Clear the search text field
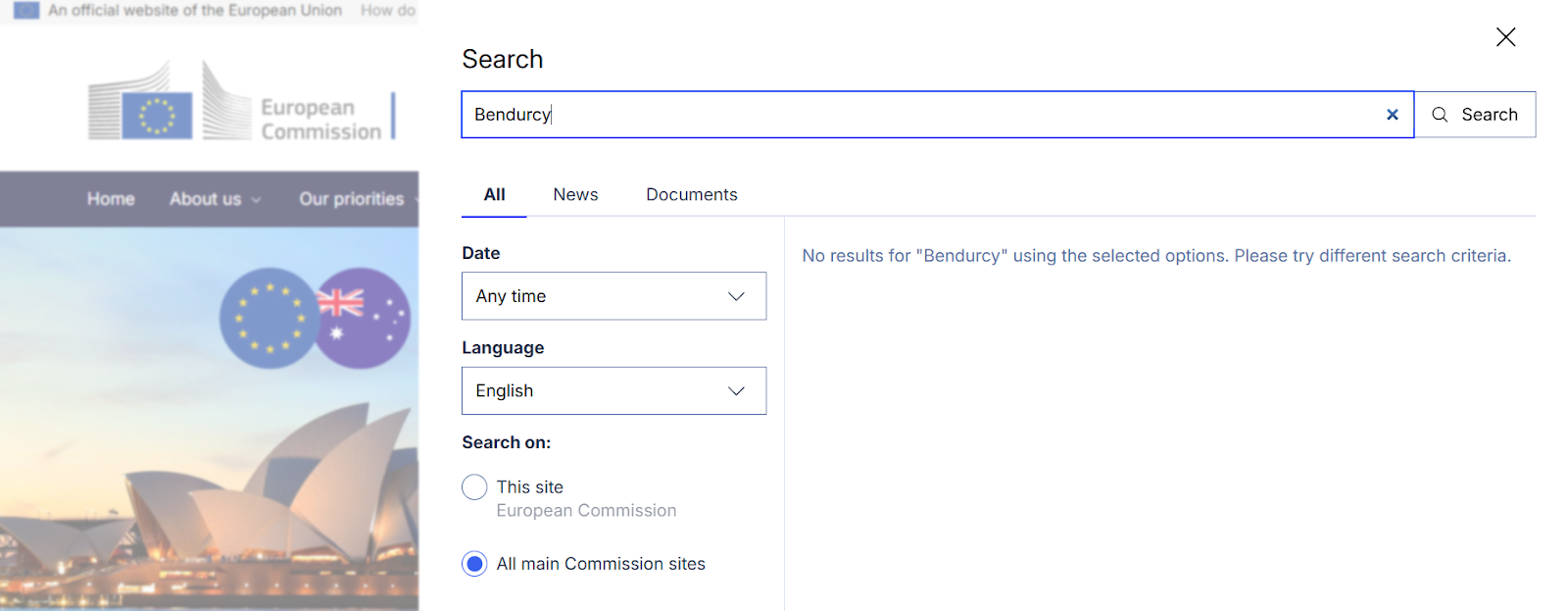The height and width of the screenshot is (611, 1568). click(x=1392, y=115)
